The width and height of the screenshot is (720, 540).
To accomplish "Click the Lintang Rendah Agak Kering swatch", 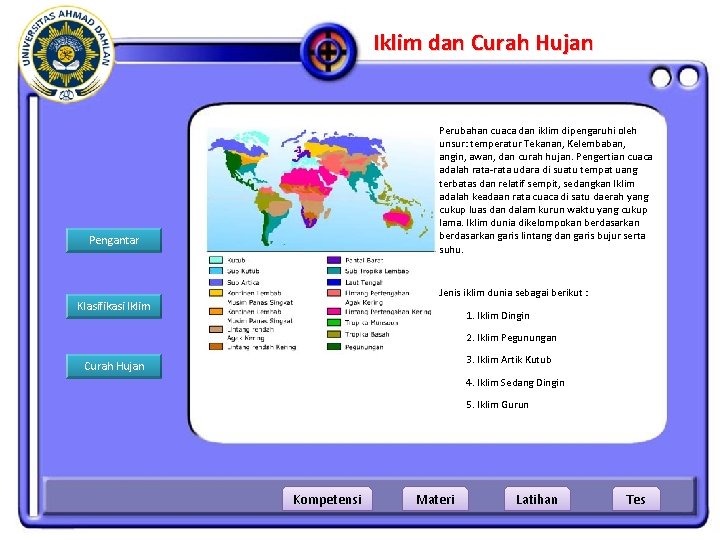I will [x=216, y=329].
